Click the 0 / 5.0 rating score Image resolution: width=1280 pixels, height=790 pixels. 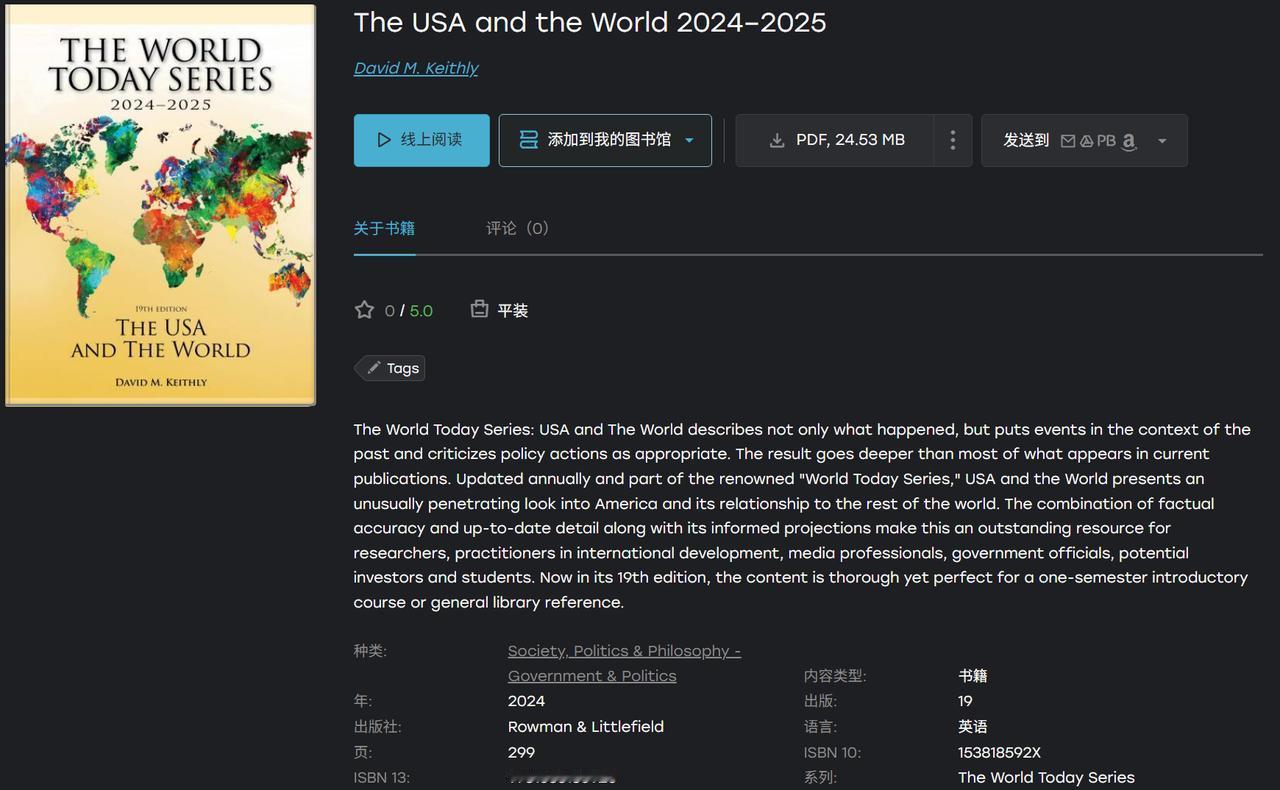pyautogui.click(x=409, y=311)
